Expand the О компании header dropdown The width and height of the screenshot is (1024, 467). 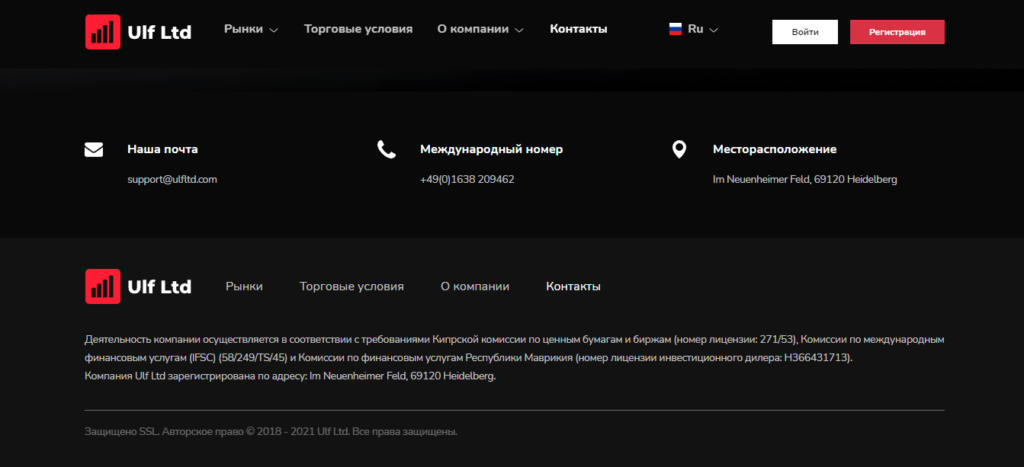(x=481, y=29)
